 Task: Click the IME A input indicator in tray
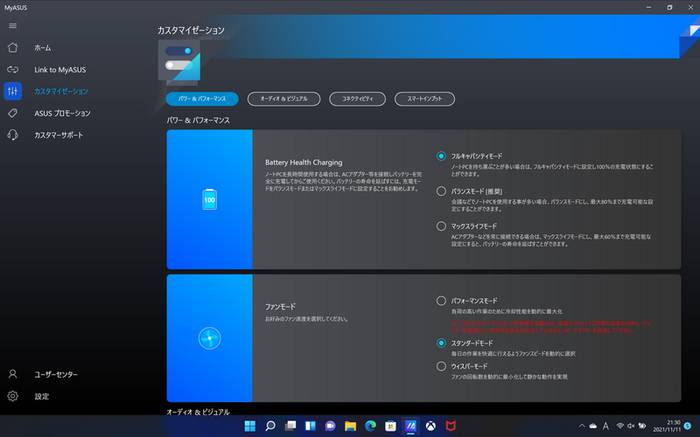click(x=606, y=426)
